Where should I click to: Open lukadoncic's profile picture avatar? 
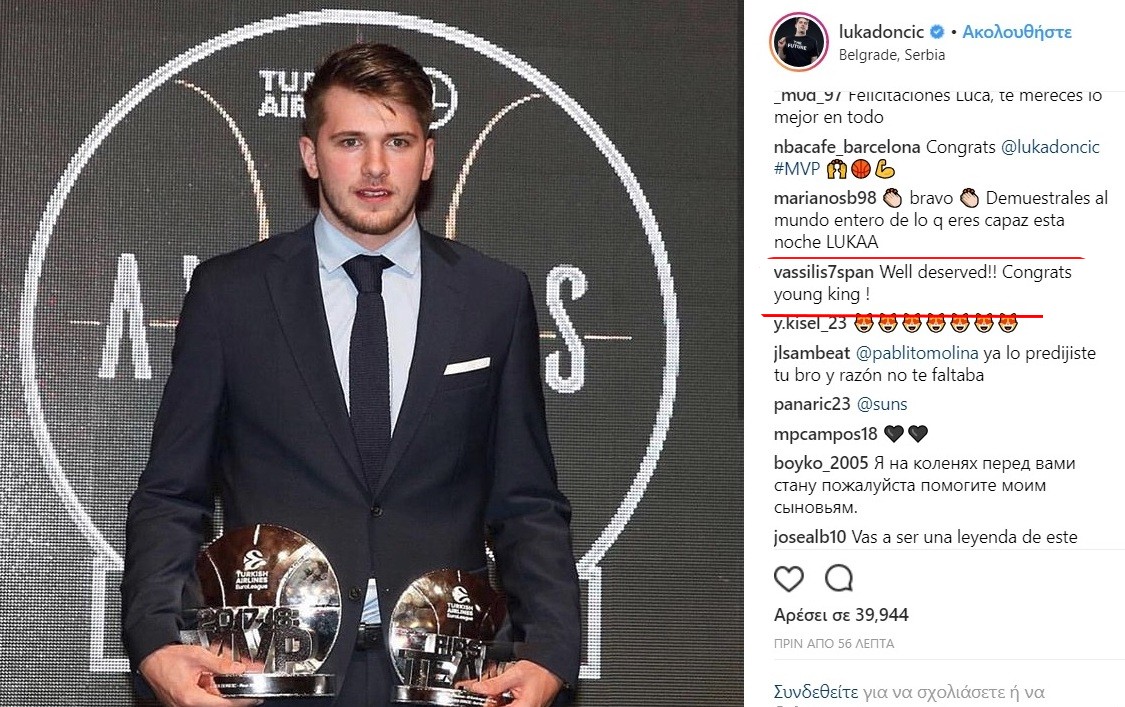point(799,42)
